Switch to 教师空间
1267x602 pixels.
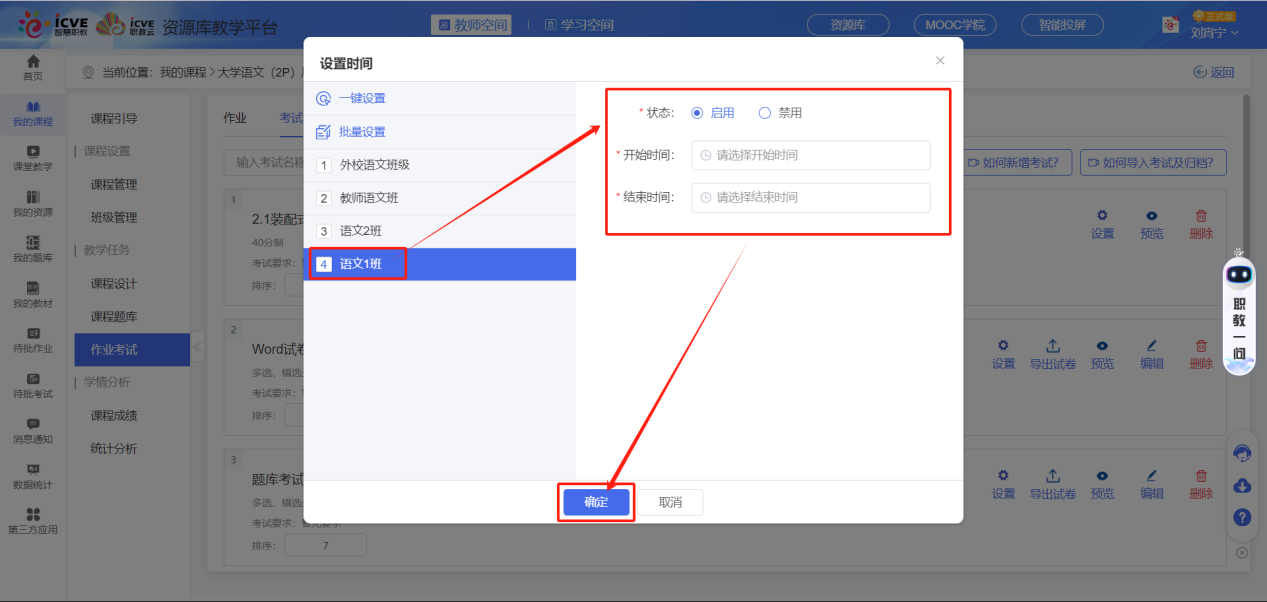click(470, 23)
